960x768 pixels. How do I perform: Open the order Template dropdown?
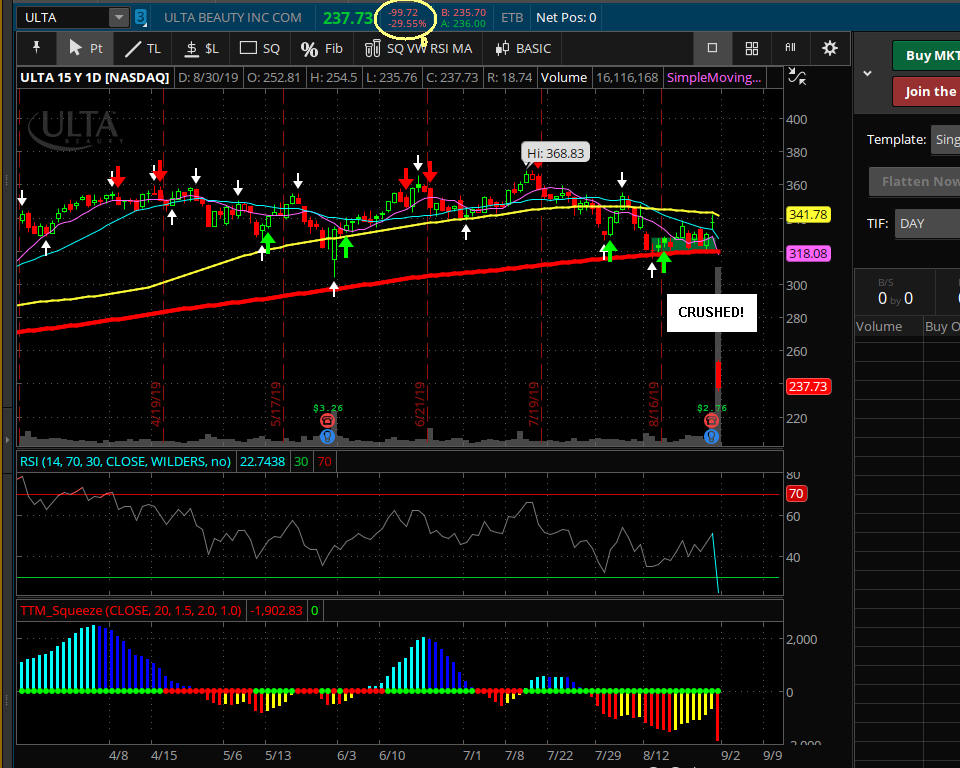pos(944,140)
